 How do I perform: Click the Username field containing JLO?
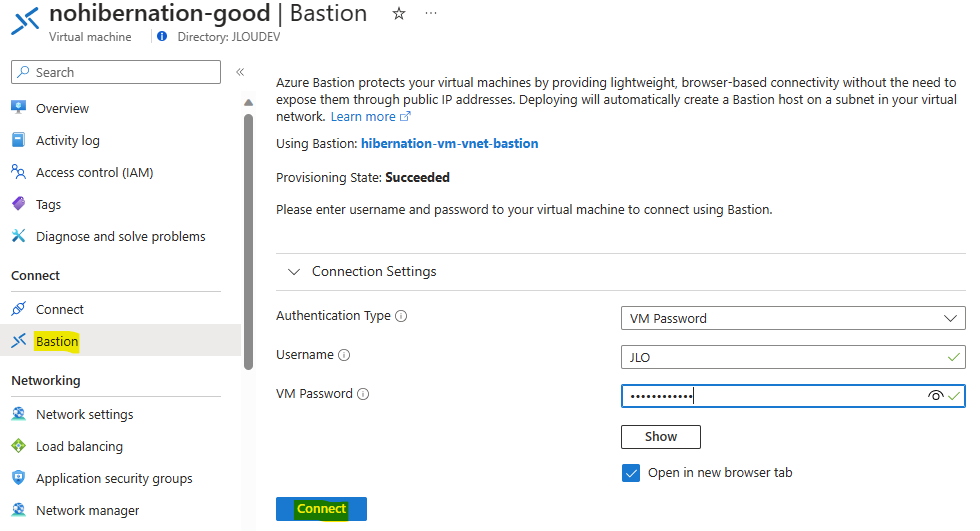[x=792, y=357]
